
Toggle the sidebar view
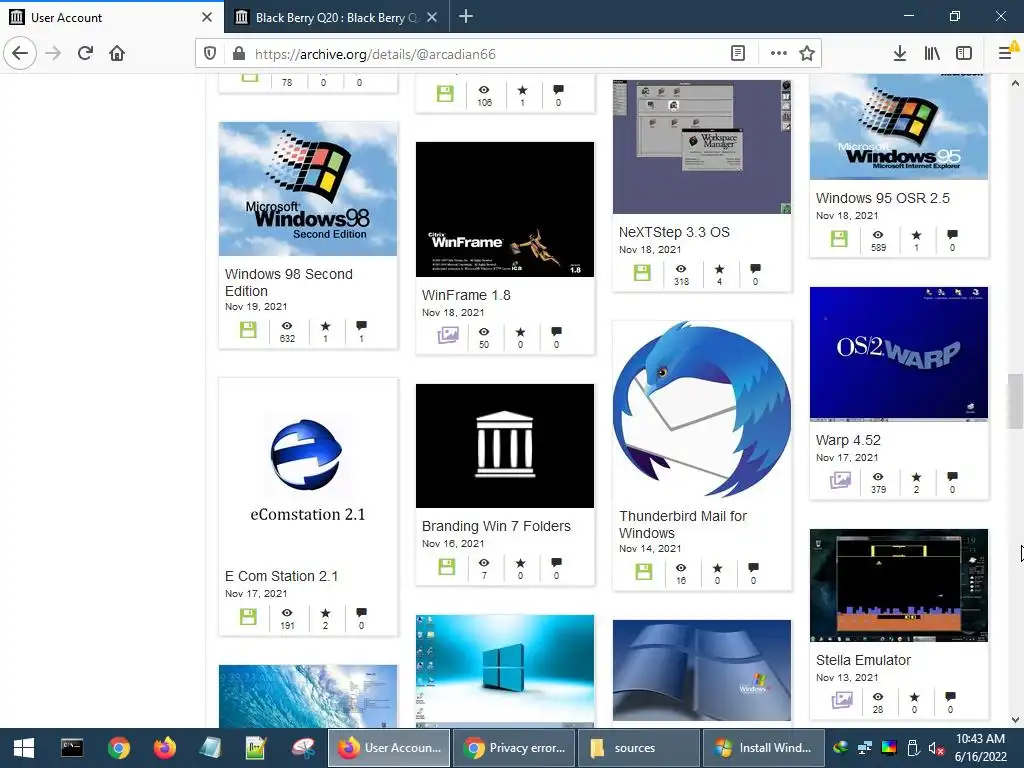(x=964, y=54)
